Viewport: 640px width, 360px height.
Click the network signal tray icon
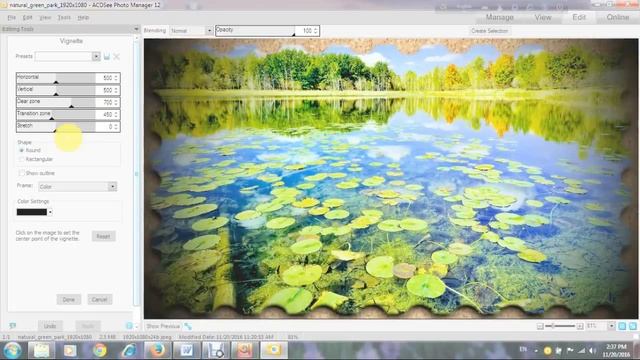[x=582, y=351]
